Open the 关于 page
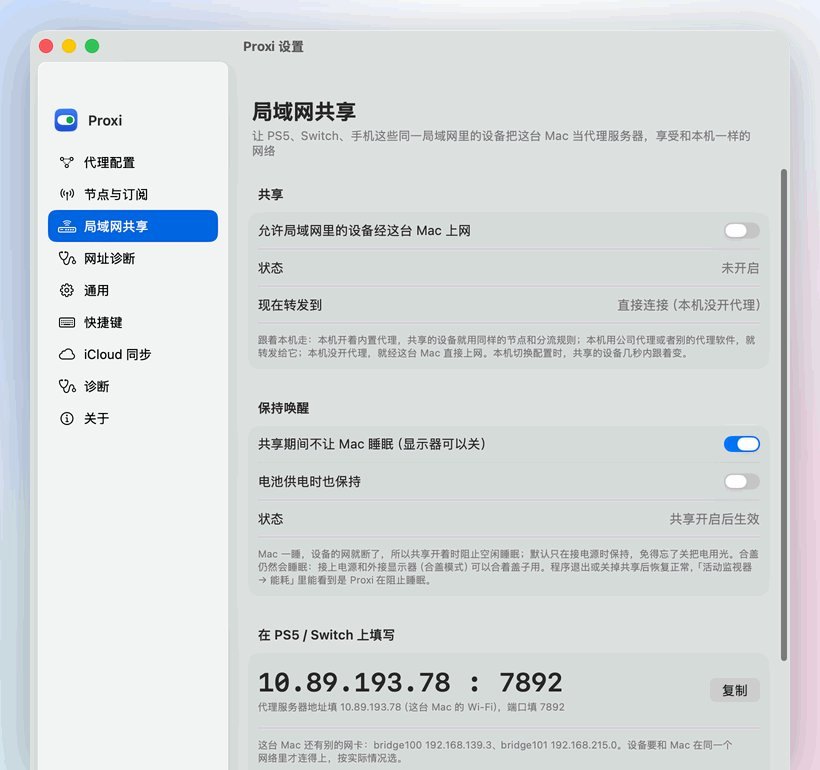 click(133, 418)
